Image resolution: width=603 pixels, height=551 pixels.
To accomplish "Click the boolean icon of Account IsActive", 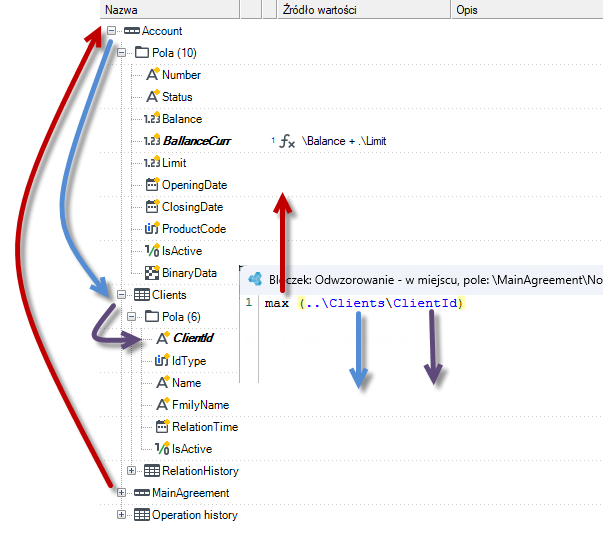I will coord(152,250).
